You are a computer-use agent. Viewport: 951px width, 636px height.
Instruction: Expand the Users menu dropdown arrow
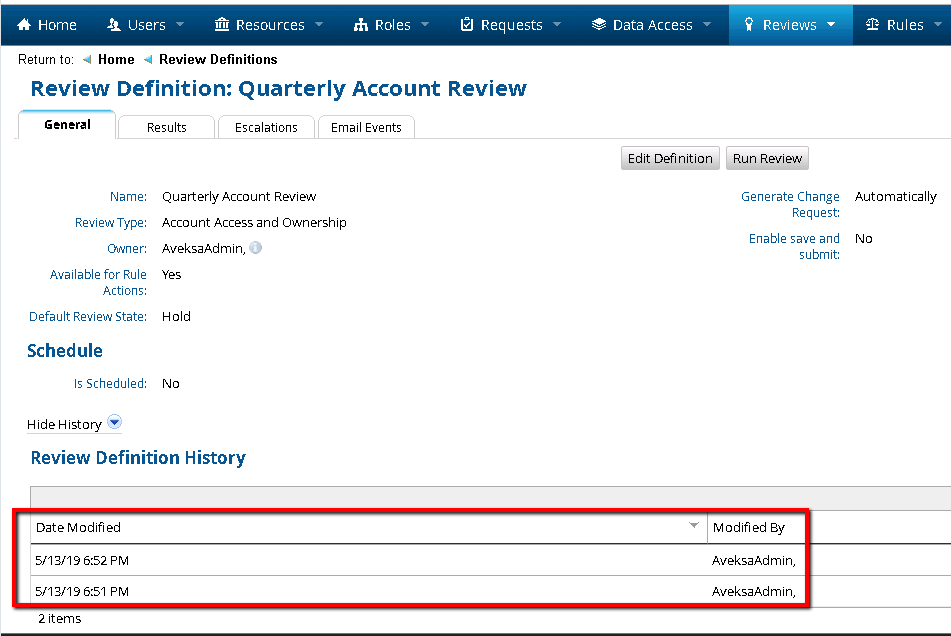(180, 25)
